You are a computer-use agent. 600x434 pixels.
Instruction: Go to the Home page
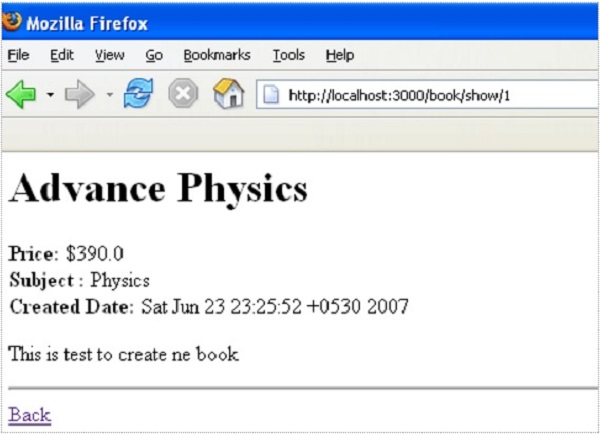tap(228, 95)
